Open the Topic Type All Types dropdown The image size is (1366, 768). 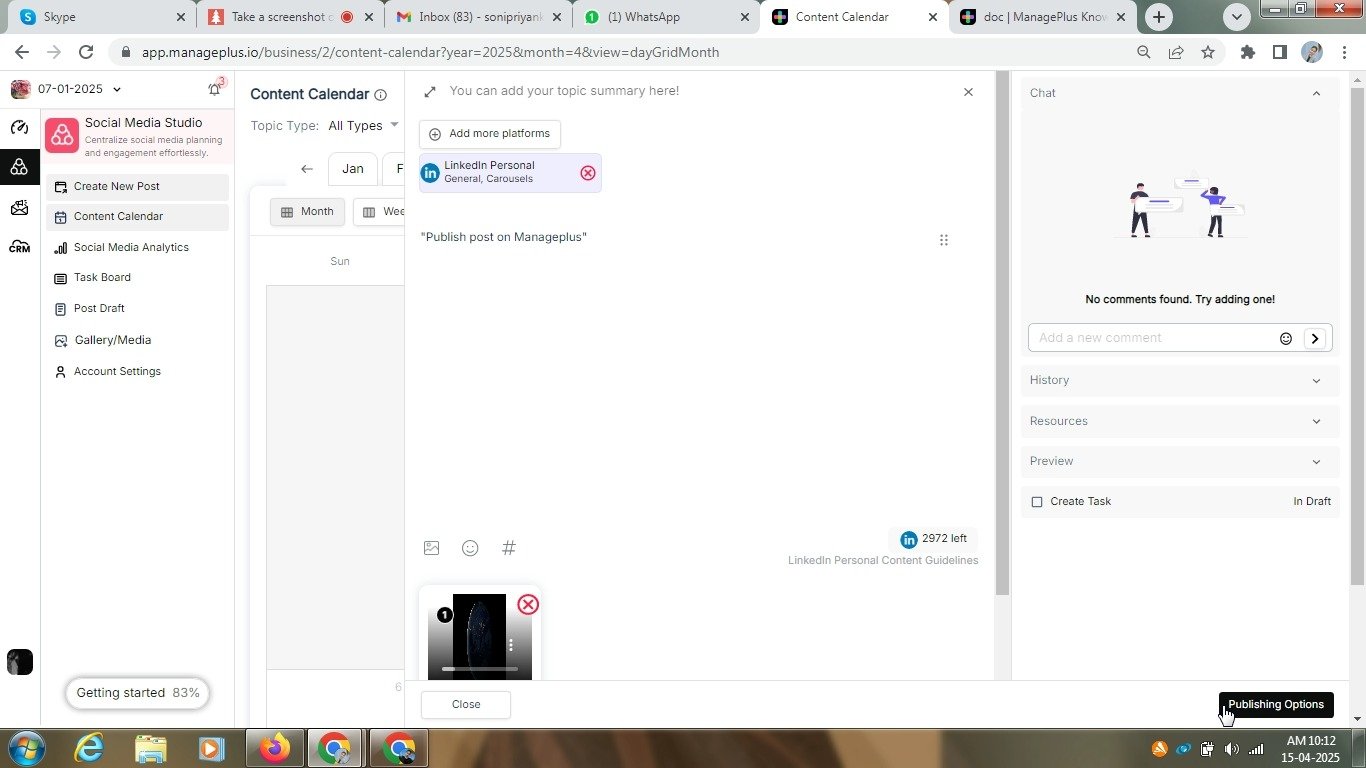pos(363,125)
